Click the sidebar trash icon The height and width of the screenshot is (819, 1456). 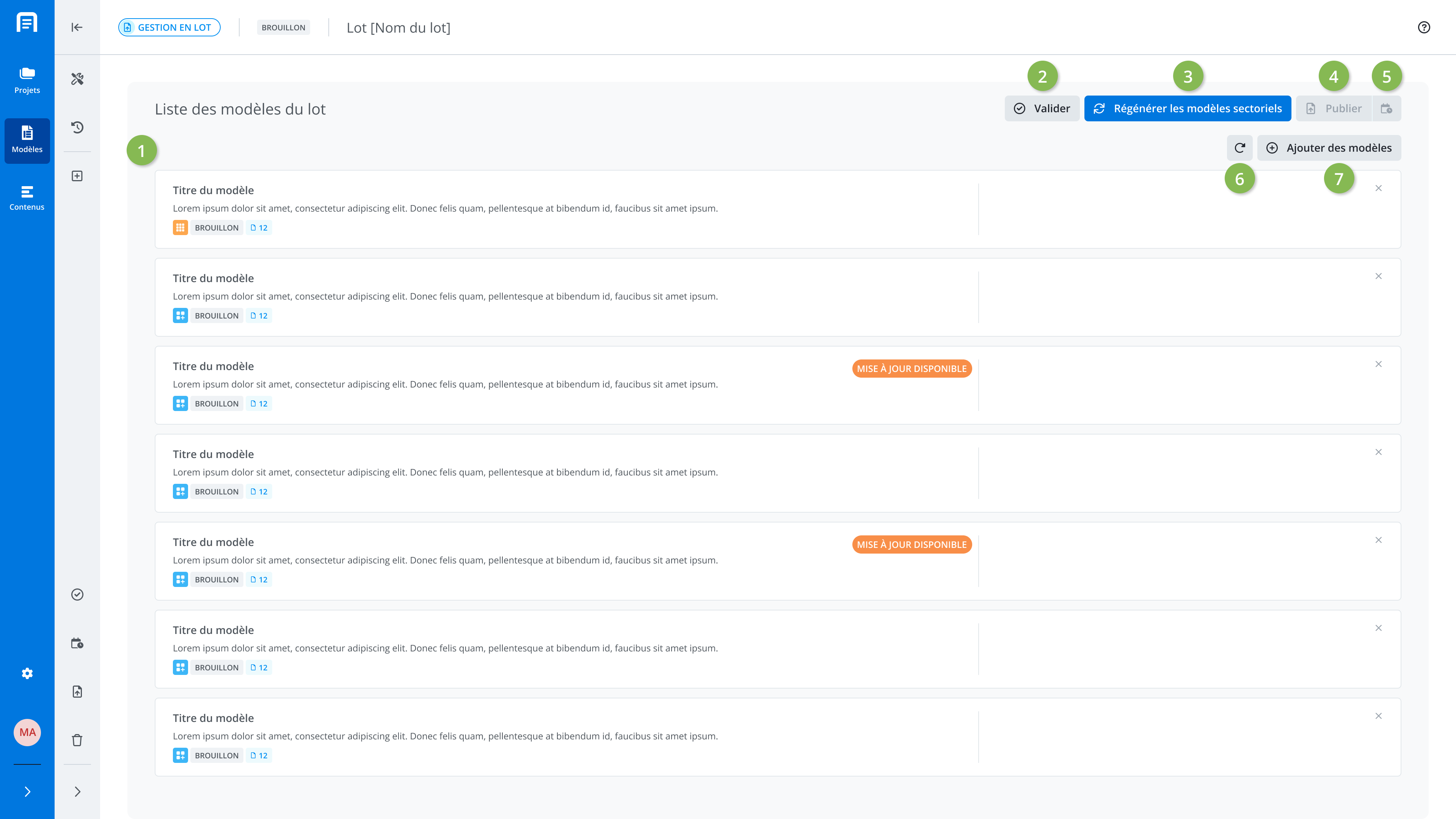pyautogui.click(x=77, y=740)
